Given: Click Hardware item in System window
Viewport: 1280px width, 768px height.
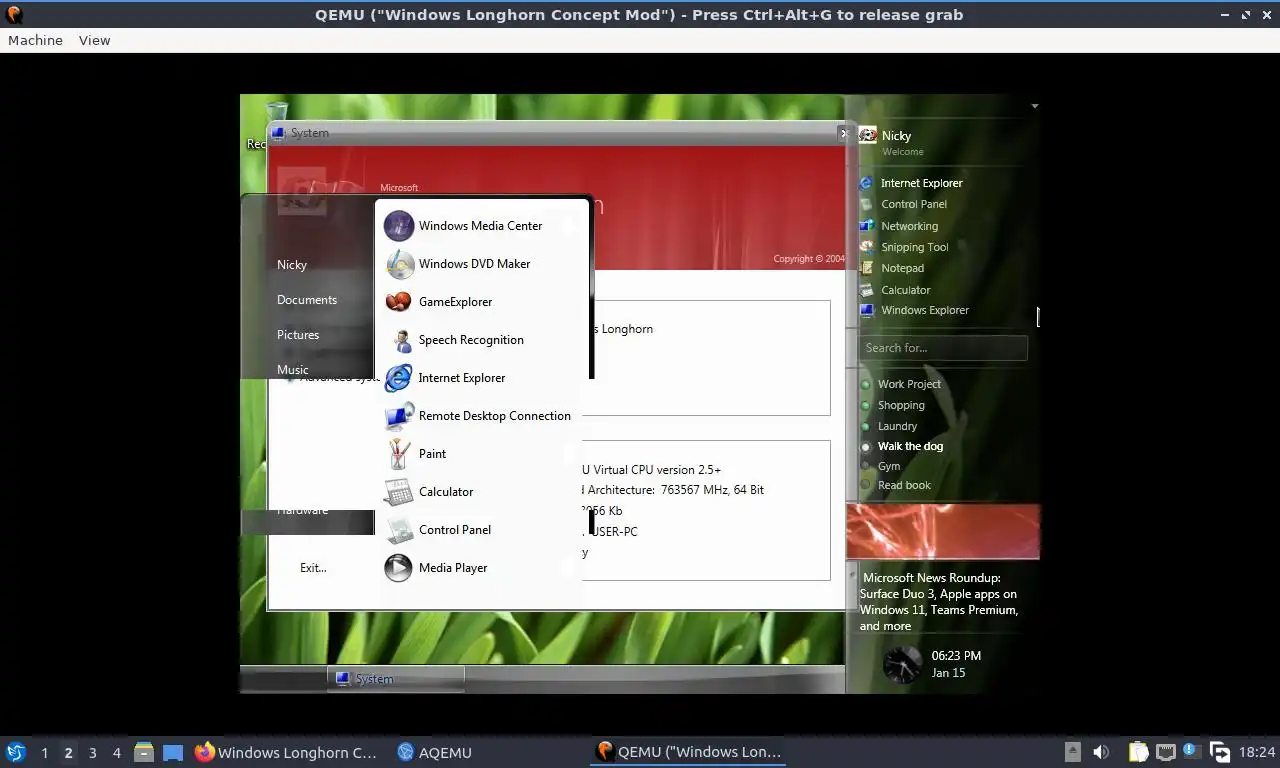Looking at the screenshot, I should 302,510.
